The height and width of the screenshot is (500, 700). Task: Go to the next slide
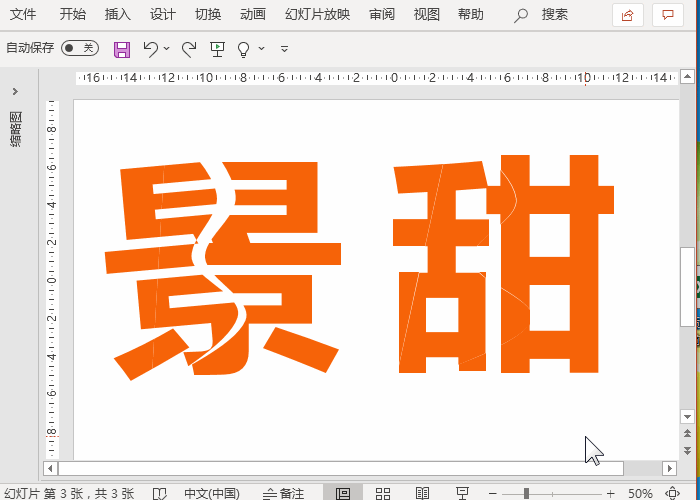tap(688, 451)
